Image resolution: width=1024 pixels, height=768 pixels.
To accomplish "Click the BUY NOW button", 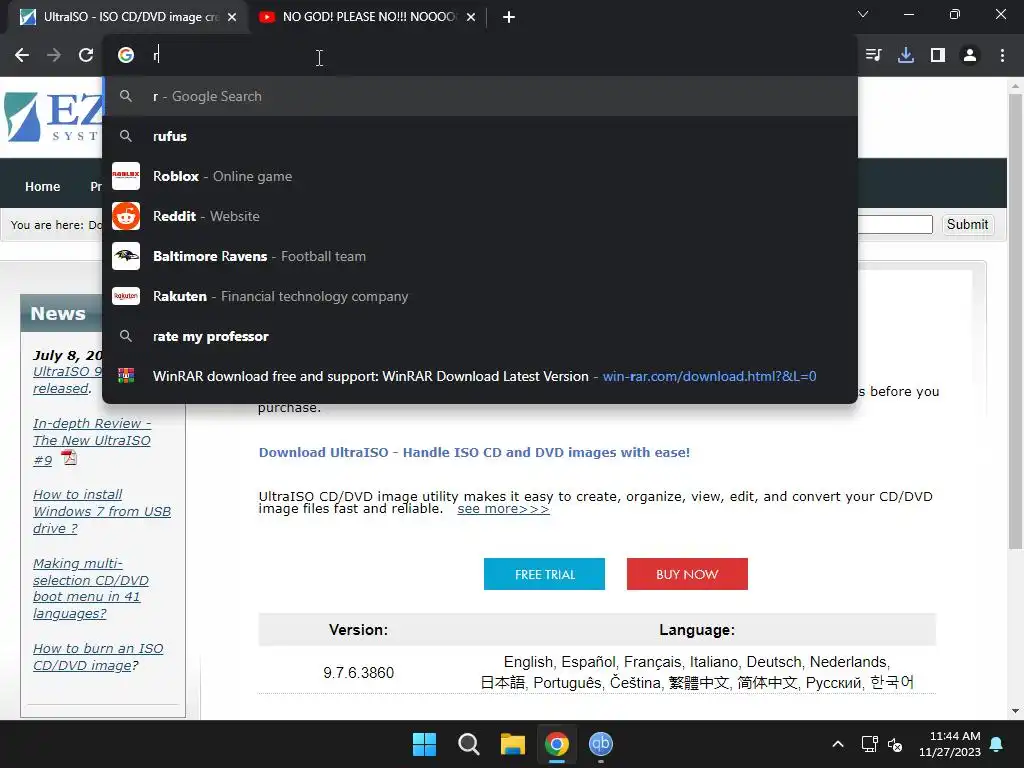I will tap(687, 574).
